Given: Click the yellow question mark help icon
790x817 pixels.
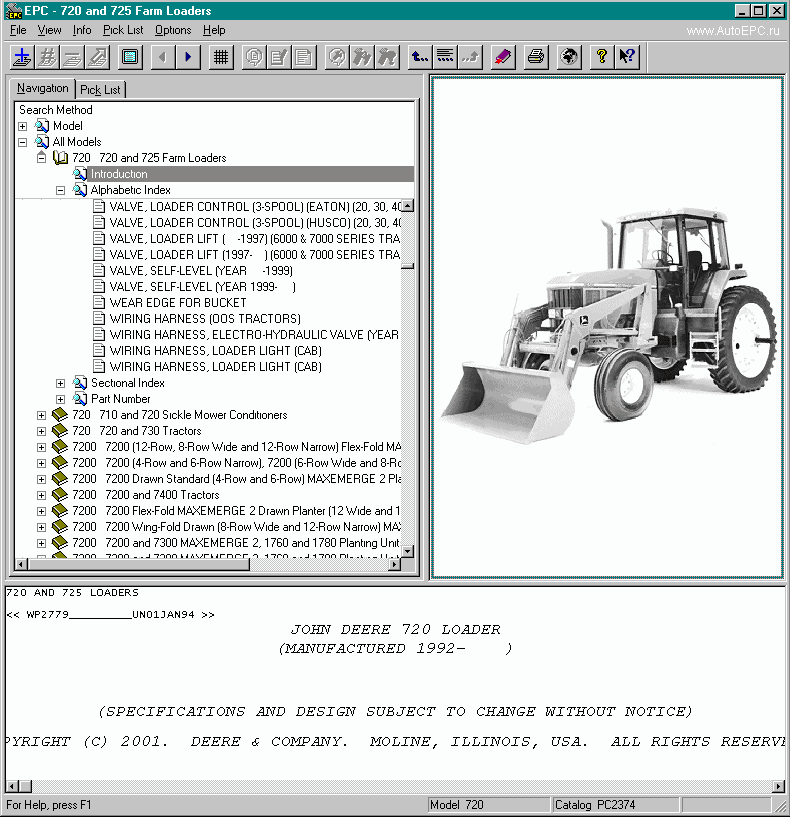Looking at the screenshot, I should tap(602, 57).
